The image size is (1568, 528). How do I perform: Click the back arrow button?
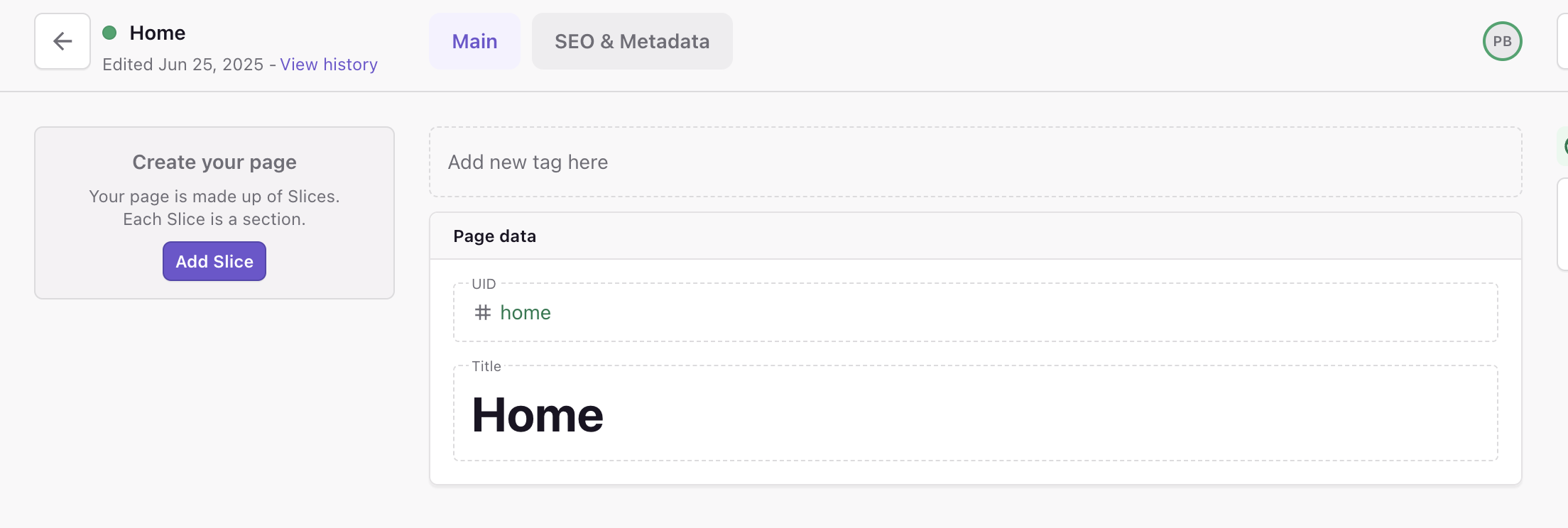[x=62, y=41]
